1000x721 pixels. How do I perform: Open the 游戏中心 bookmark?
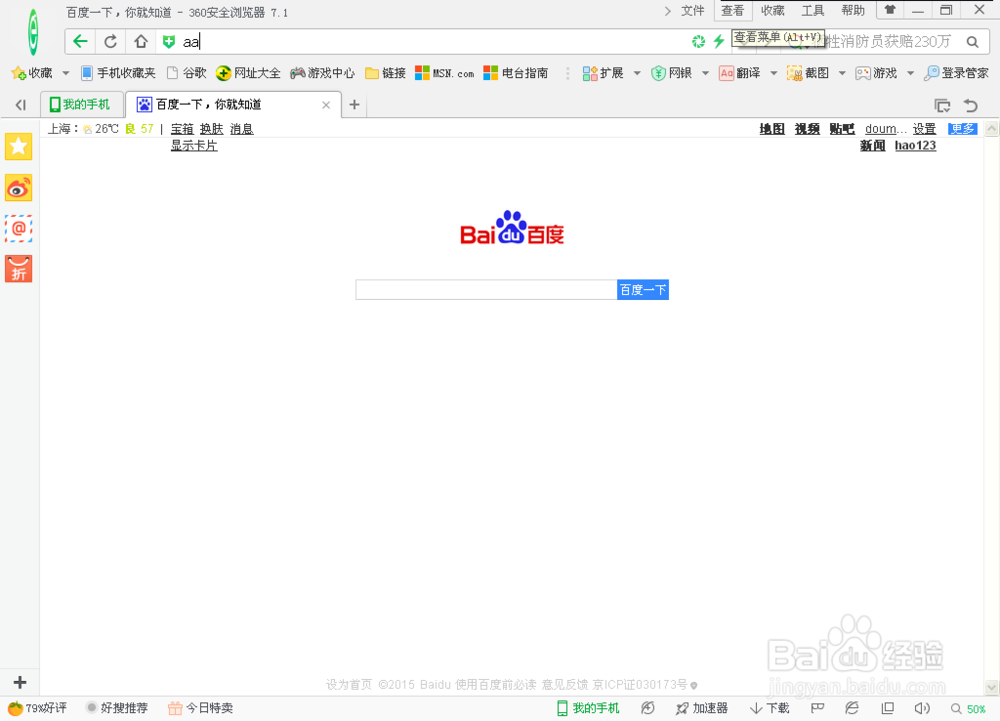point(322,73)
